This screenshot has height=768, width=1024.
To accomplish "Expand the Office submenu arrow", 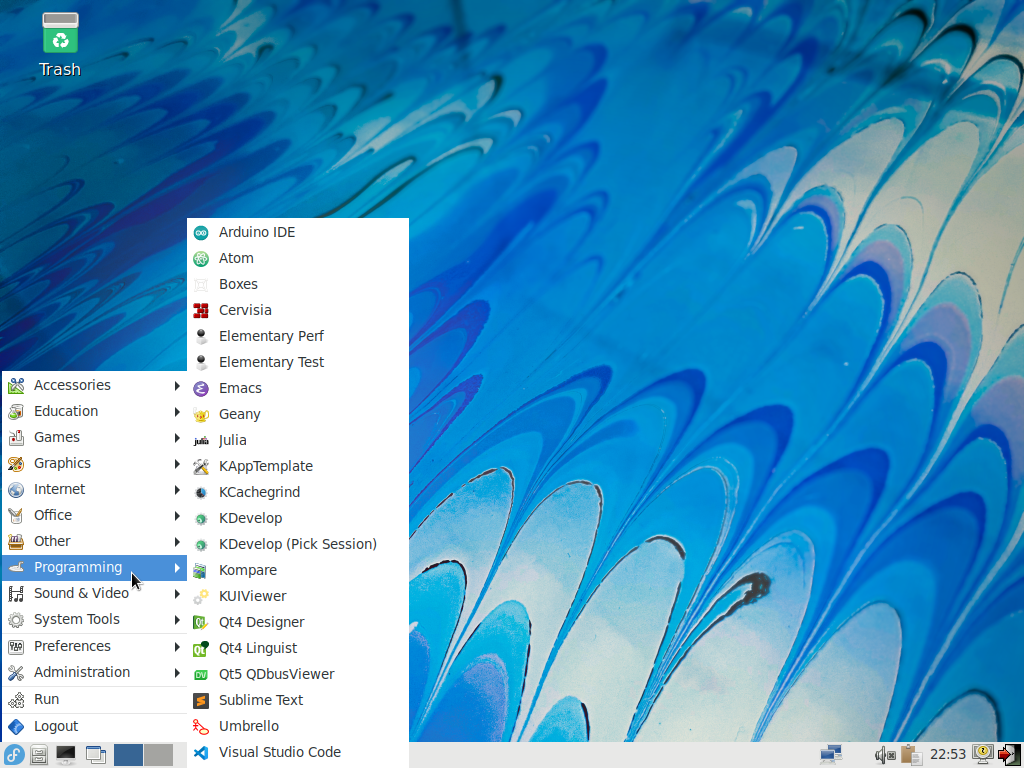I will pyautogui.click(x=177, y=515).
